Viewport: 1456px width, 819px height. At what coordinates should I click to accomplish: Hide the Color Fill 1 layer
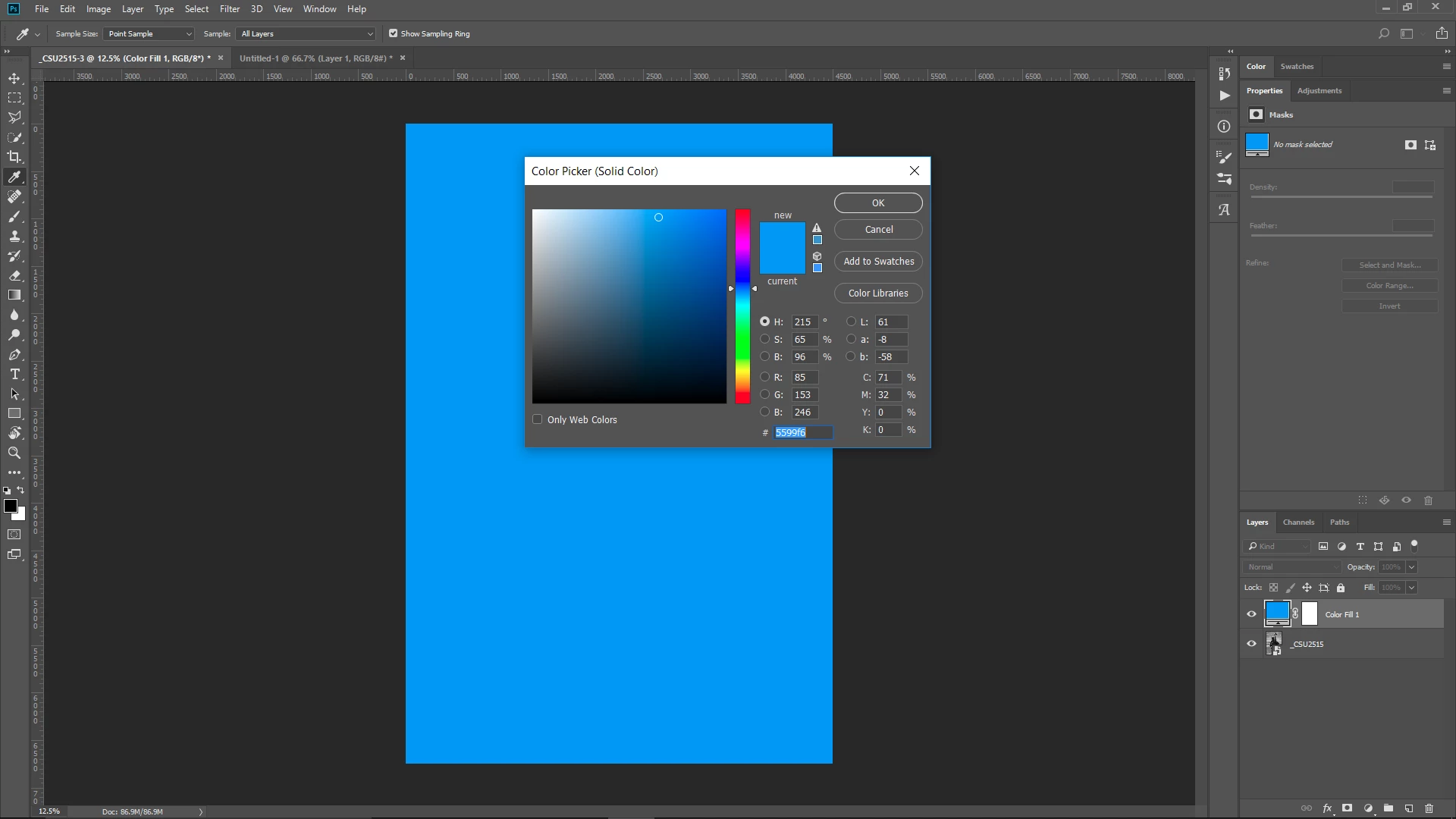pyautogui.click(x=1252, y=614)
